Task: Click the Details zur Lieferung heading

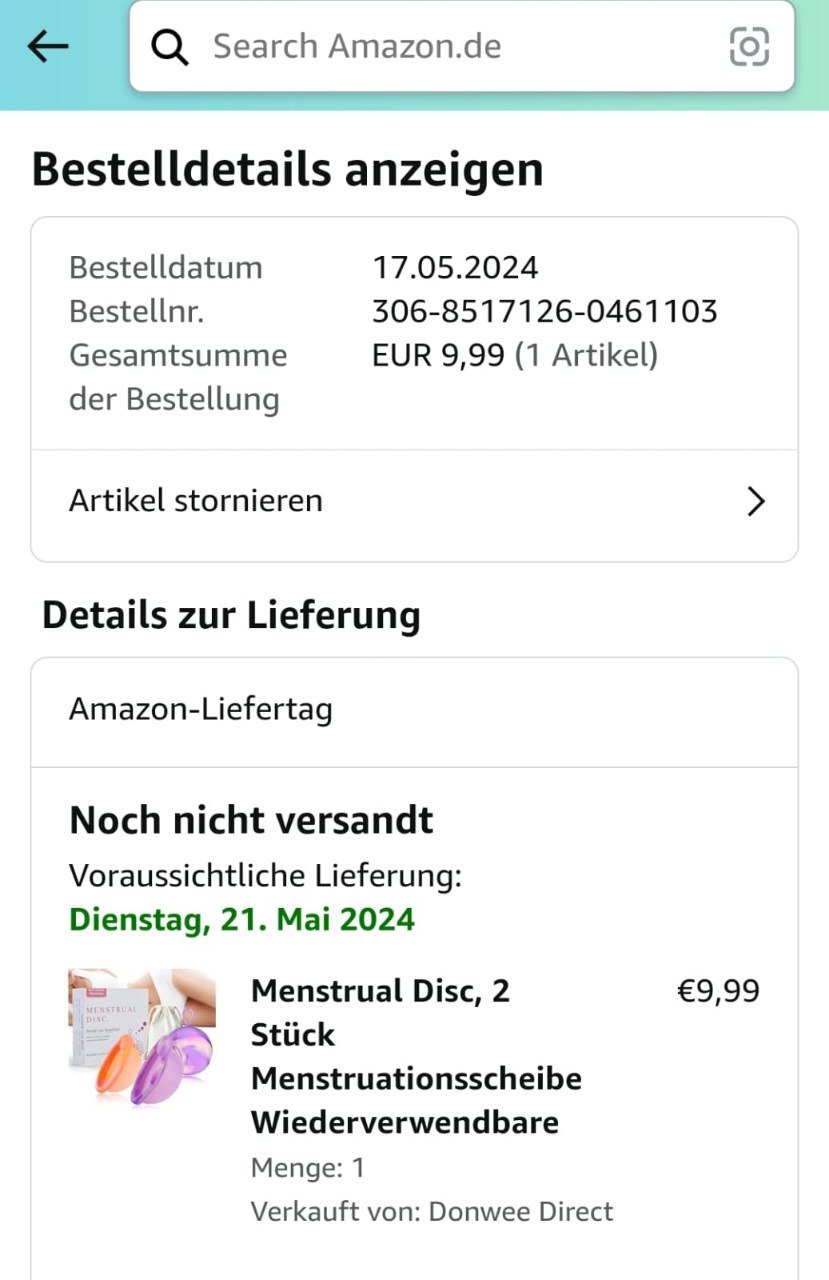Action: (x=231, y=615)
